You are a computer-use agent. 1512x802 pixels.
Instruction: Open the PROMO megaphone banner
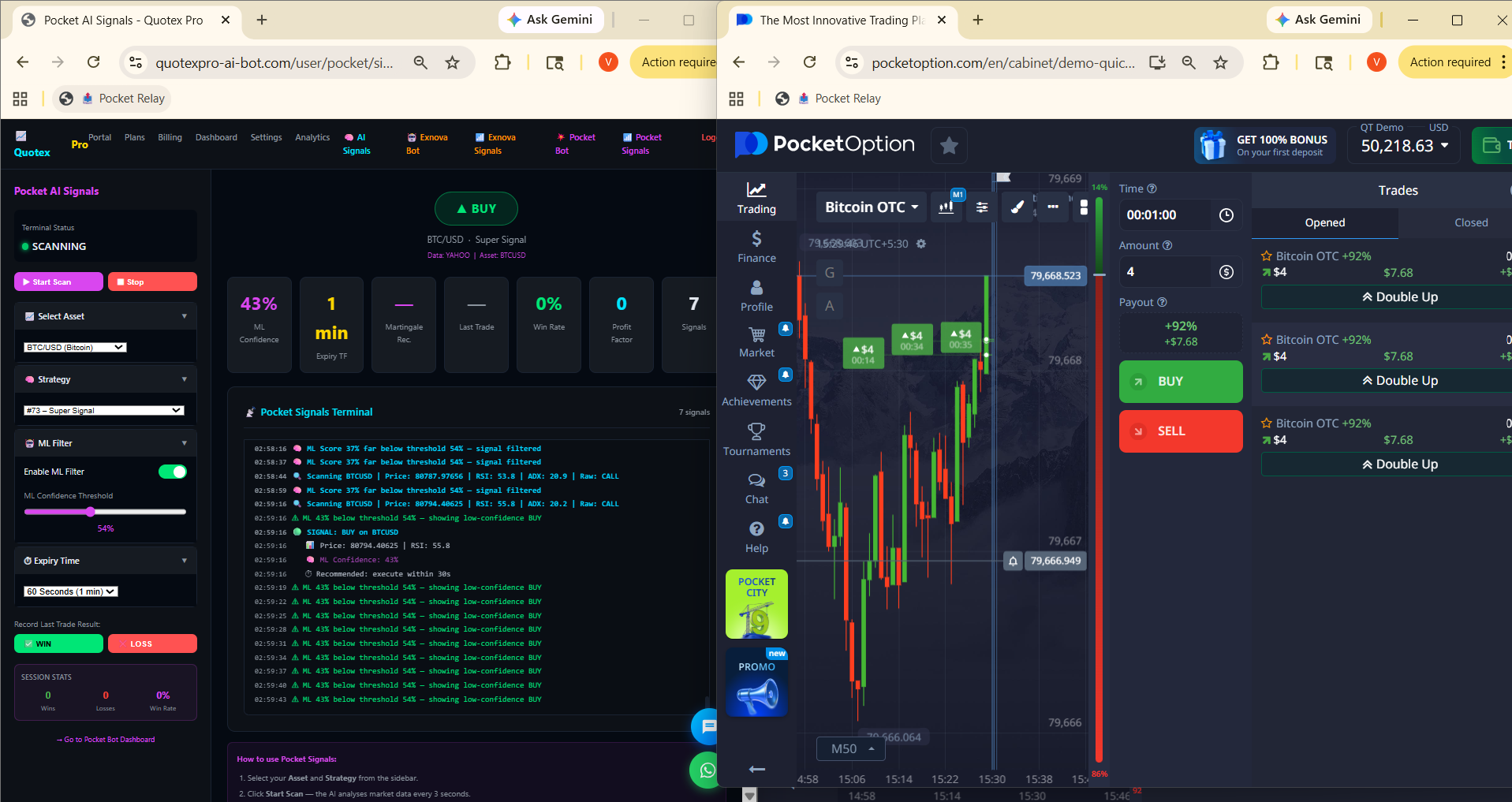[756, 682]
